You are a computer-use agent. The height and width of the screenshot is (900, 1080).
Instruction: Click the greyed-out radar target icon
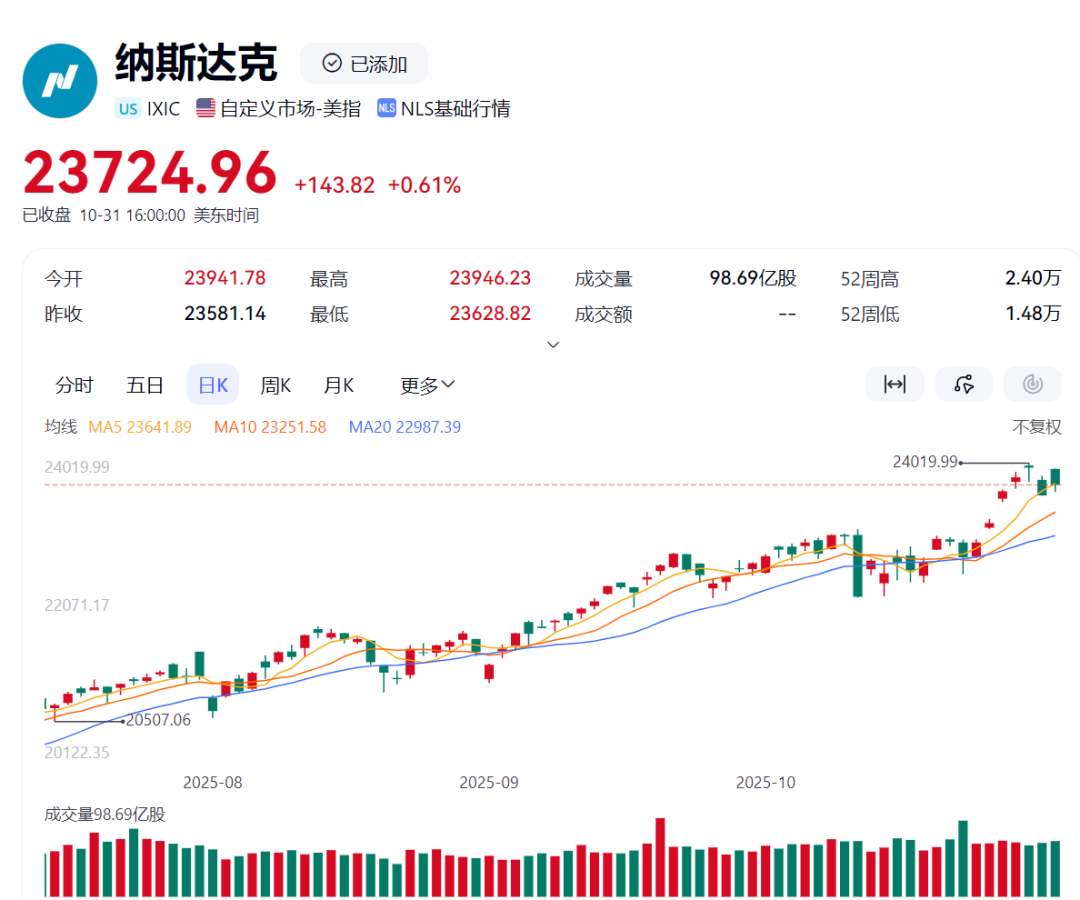pyautogui.click(x=1032, y=384)
